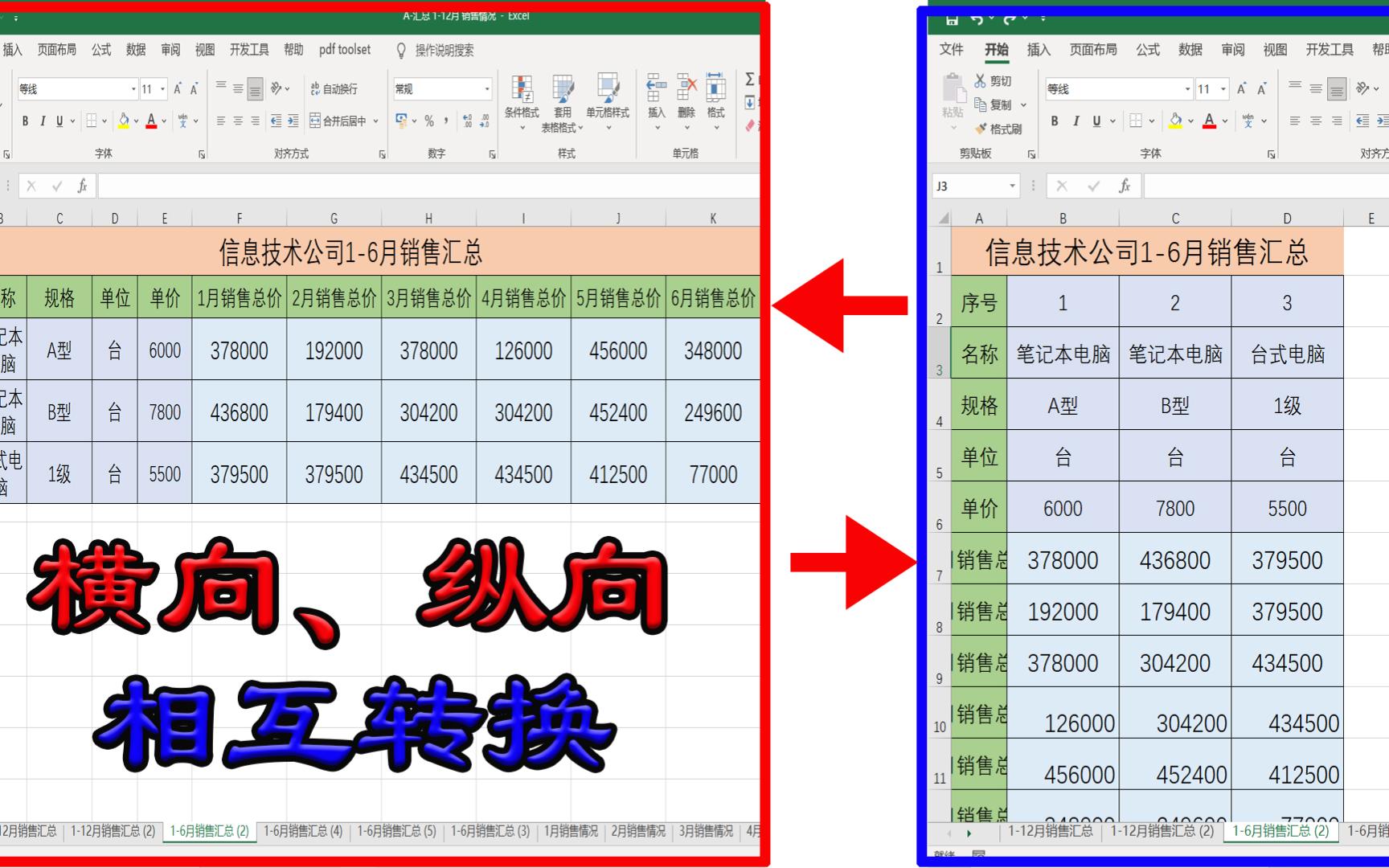Select cell containing 378000 under 1月销售总价

click(x=240, y=350)
